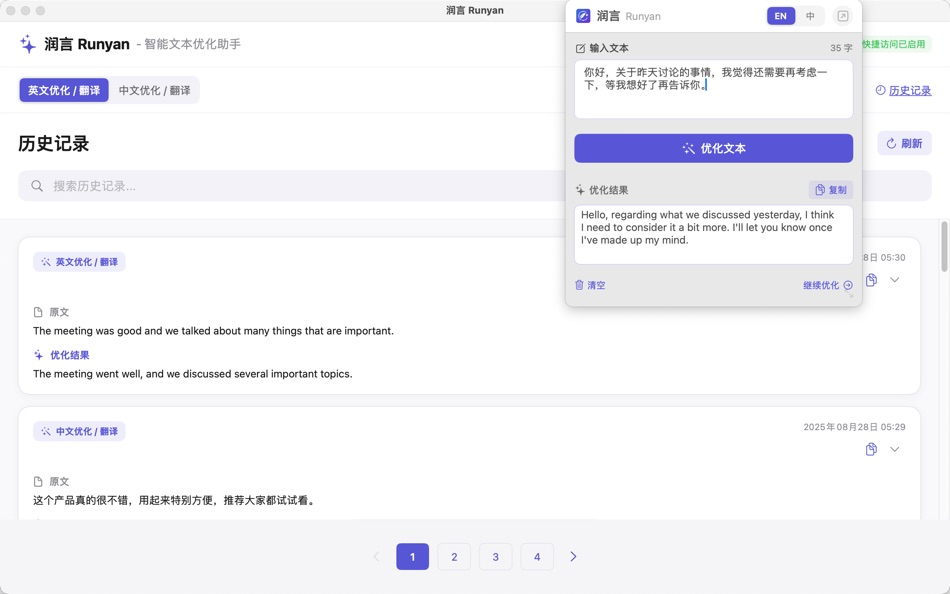Switch to the 中文优化 / 翻译 tab
The width and height of the screenshot is (950, 594).
155,89
